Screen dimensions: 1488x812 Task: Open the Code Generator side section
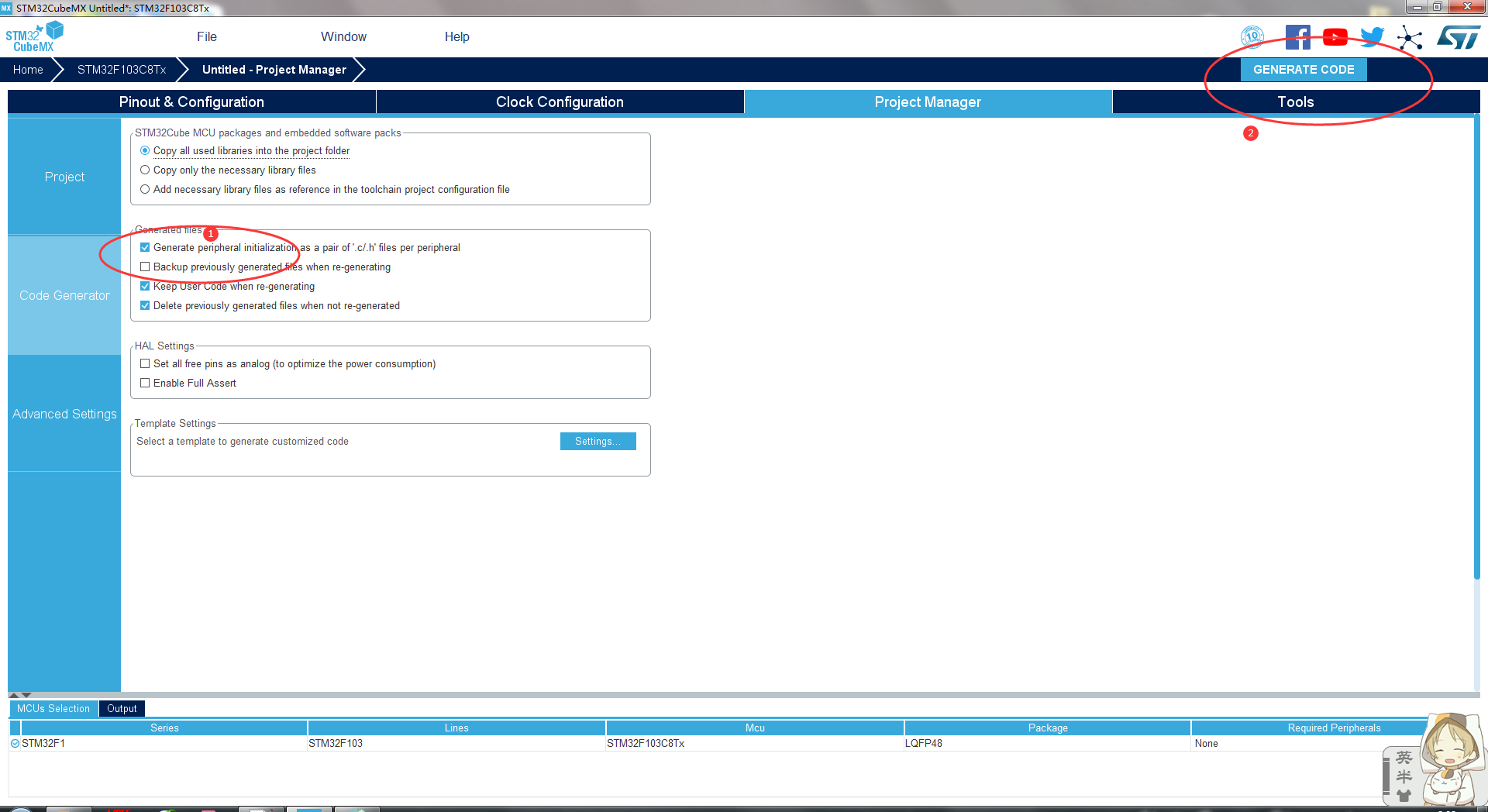[64, 295]
